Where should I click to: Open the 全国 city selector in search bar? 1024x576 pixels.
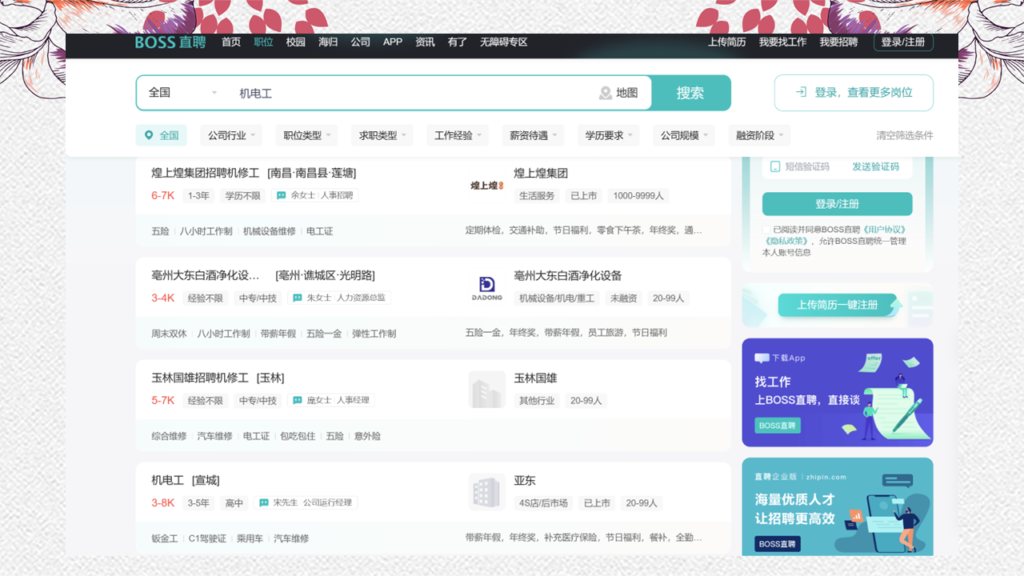point(182,93)
